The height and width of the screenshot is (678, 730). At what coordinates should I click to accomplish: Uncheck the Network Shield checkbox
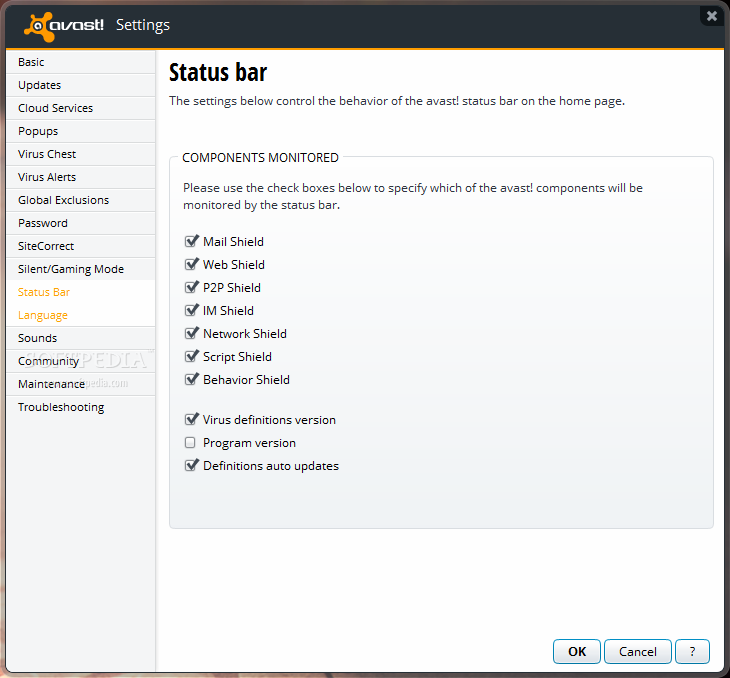tap(191, 333)
